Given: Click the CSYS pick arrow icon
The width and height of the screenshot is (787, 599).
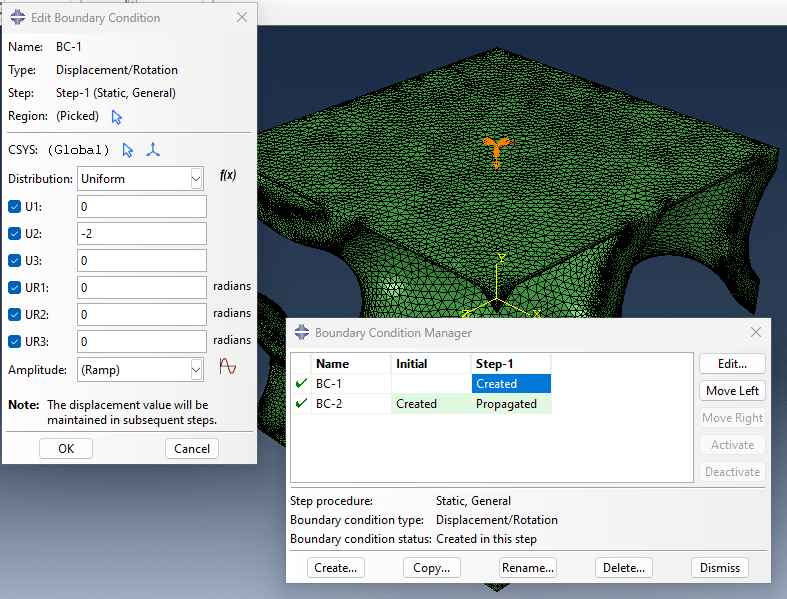Looking at the screenshot, I should (127, 150).
